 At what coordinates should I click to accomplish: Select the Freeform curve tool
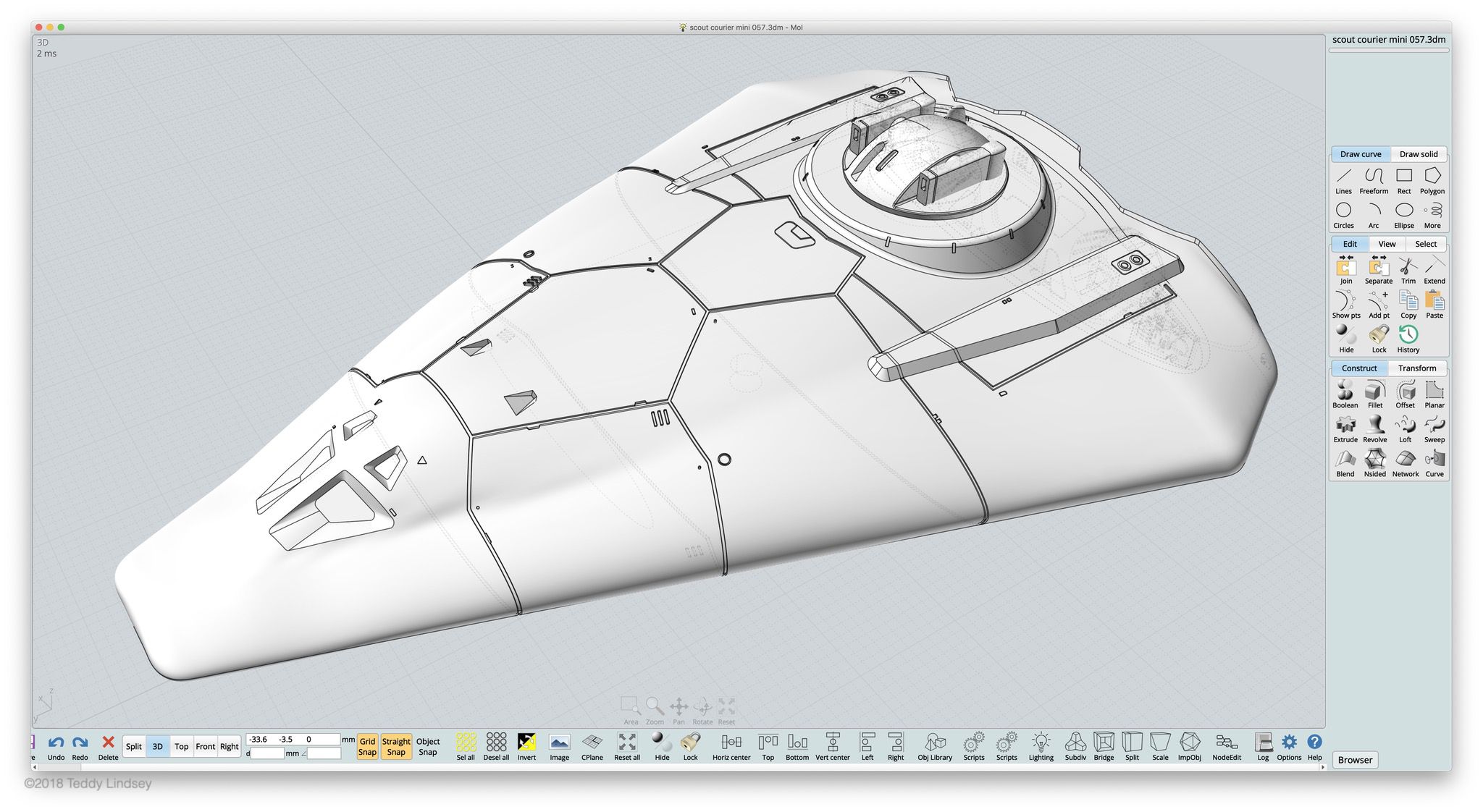[1374, 181]
